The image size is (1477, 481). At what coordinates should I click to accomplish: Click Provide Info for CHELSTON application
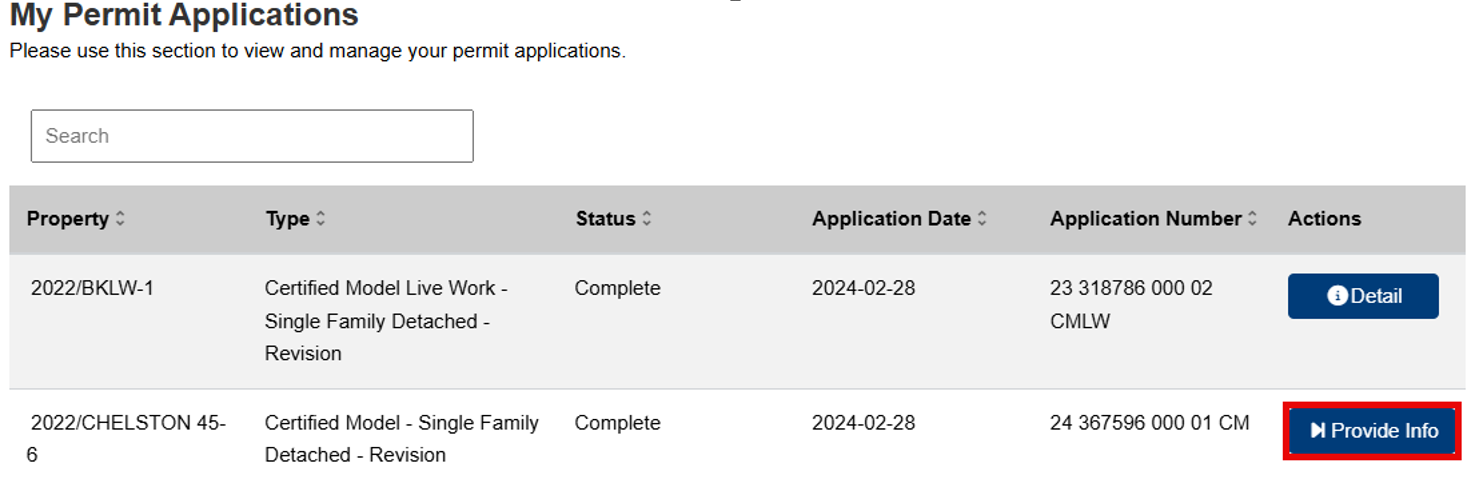click(1374, 431)
